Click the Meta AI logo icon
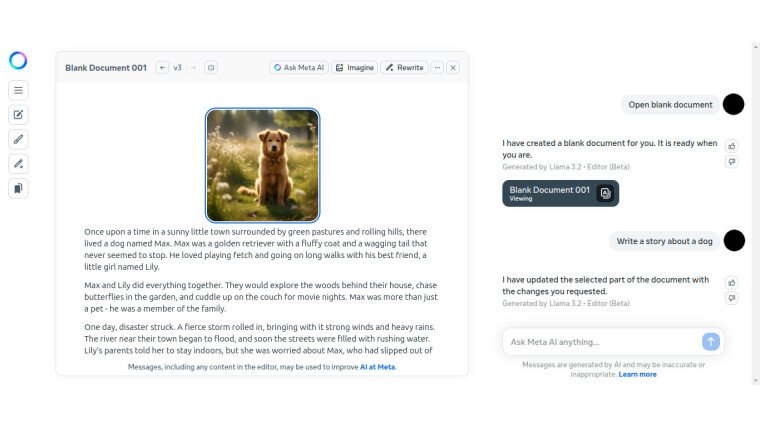Image resolution: width=760 pixels, height=428 pixels. (18, 60)
